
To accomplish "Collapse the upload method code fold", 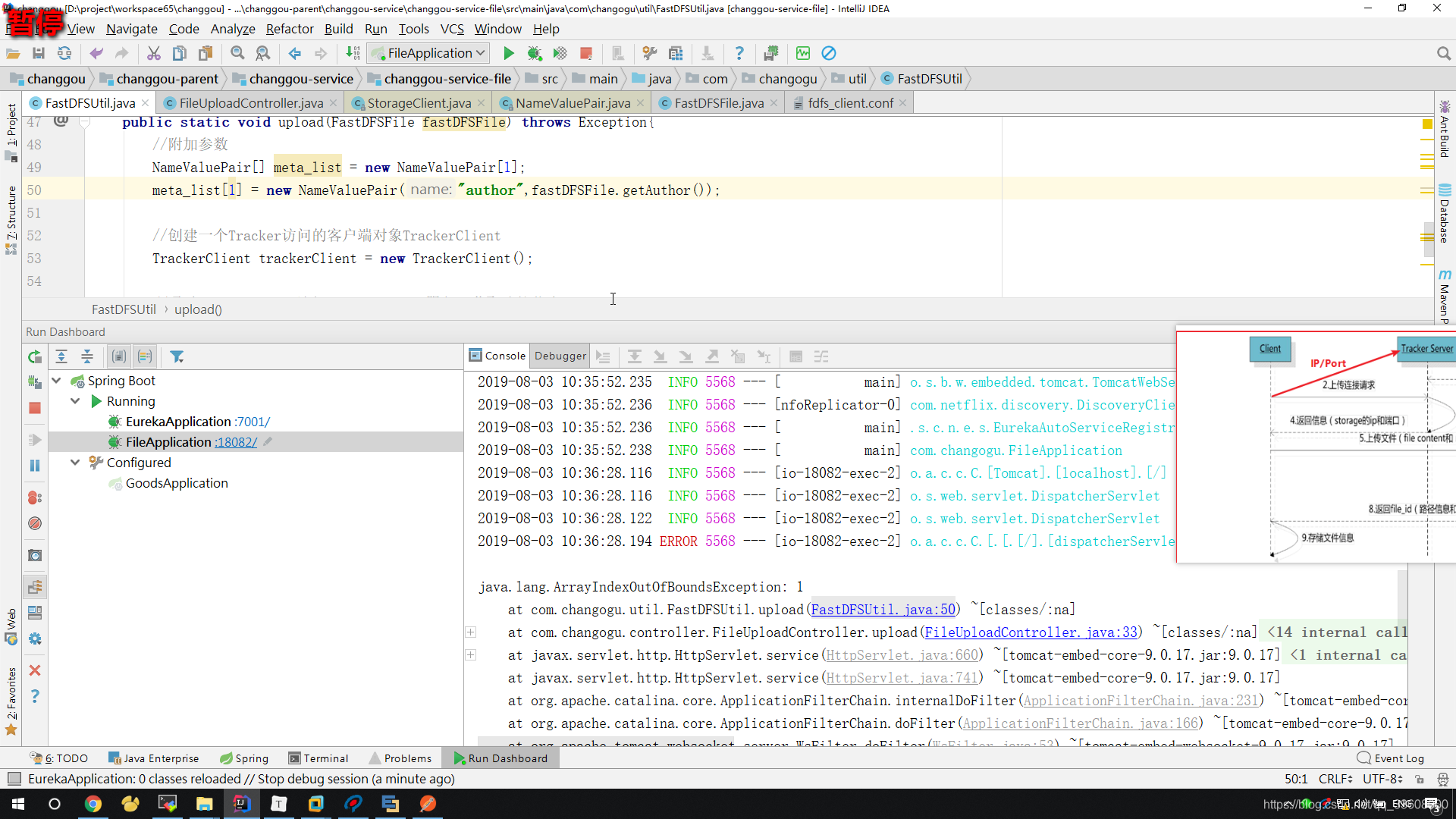I will (x=86, y=122).
